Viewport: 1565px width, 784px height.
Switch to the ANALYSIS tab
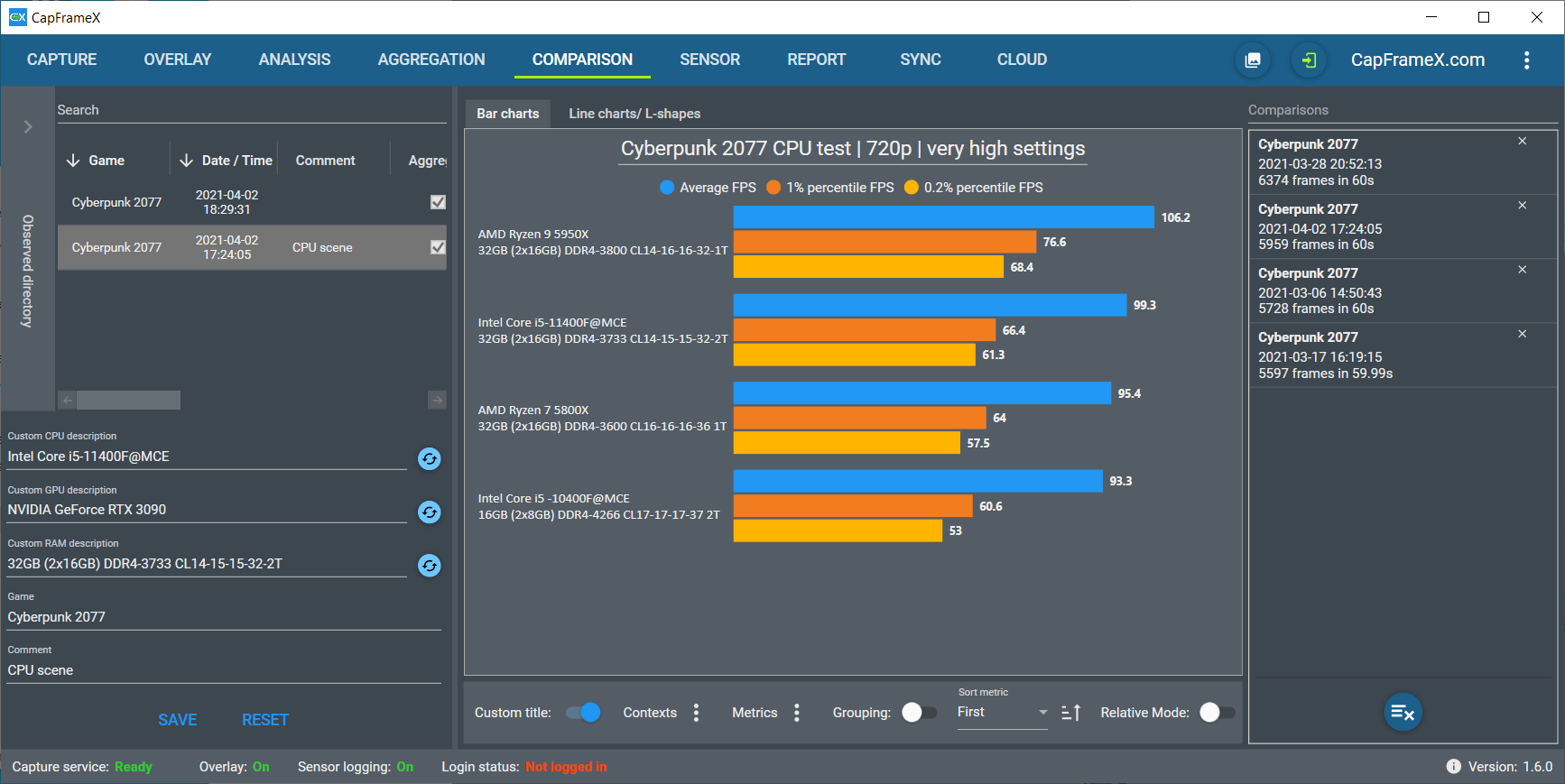coord(294,60)
